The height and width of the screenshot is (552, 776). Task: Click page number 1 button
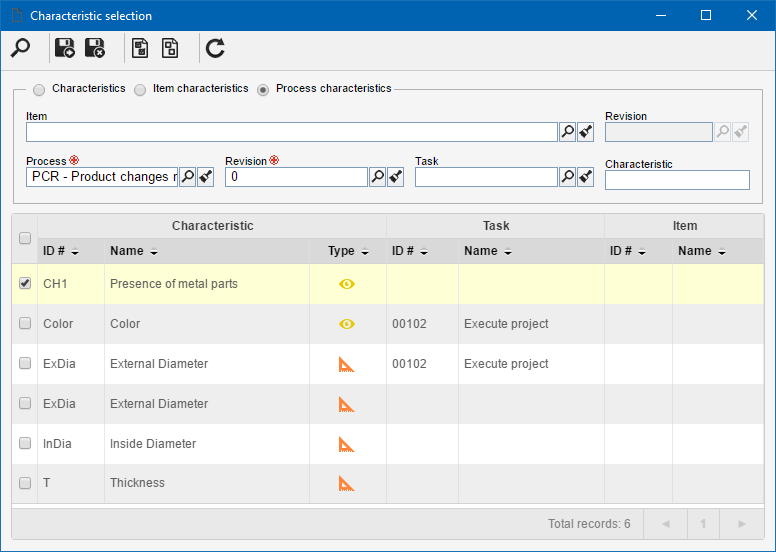[703, 524]
